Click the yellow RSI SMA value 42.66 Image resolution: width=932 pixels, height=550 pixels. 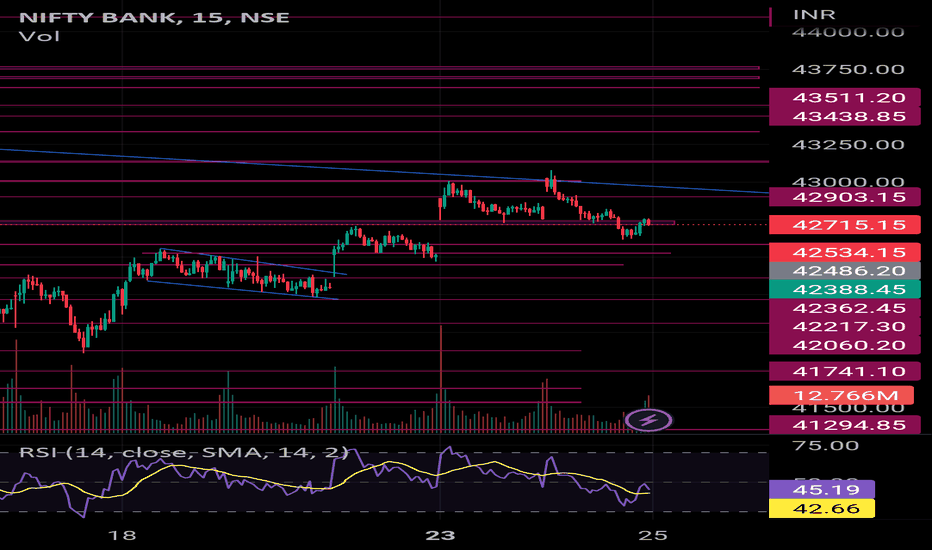(822, 508)
